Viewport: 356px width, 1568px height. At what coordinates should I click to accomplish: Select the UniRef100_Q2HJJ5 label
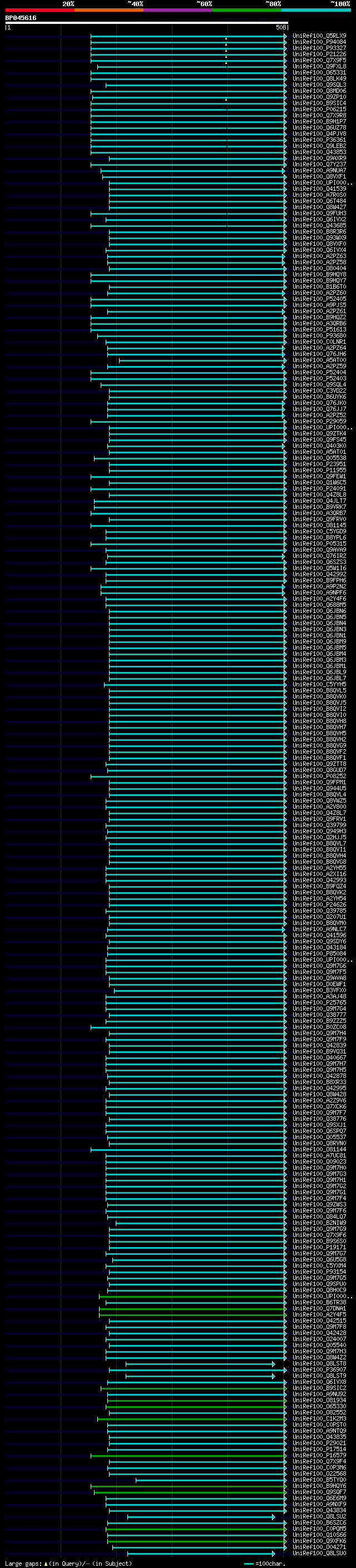[319, 838]
